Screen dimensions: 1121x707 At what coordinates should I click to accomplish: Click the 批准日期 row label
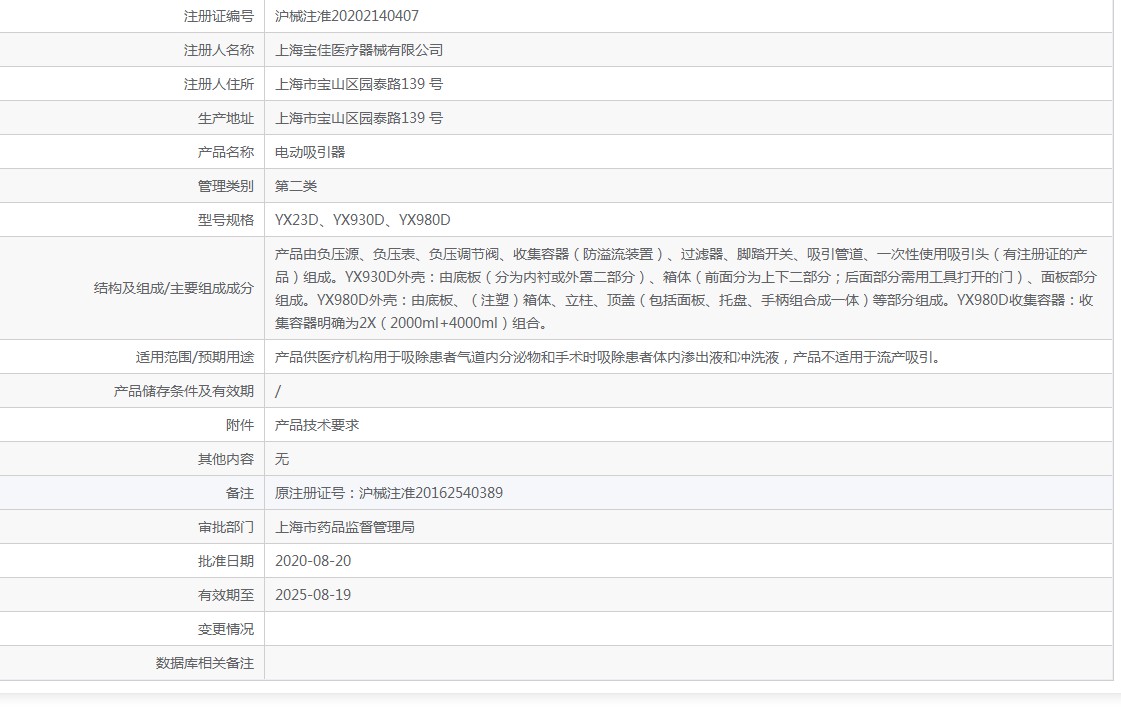tap(226, 561)
